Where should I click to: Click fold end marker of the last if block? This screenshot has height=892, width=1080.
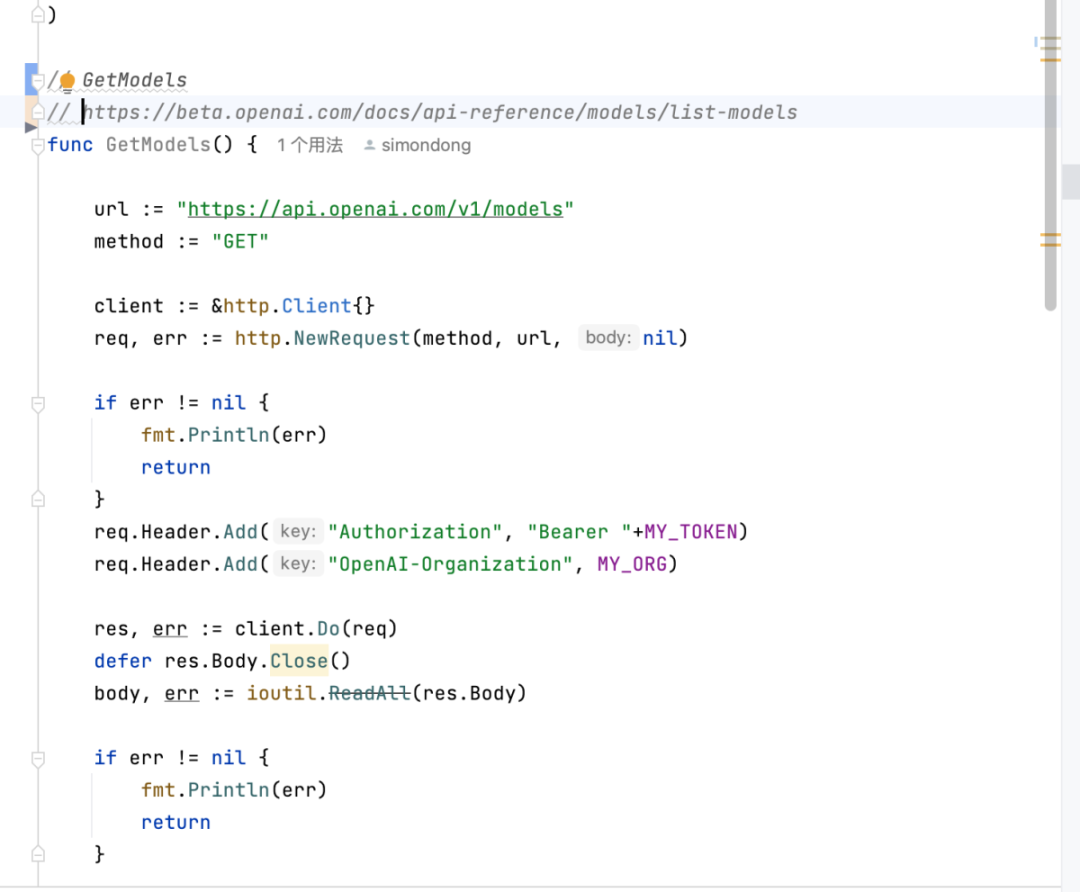tap(38, 854)
